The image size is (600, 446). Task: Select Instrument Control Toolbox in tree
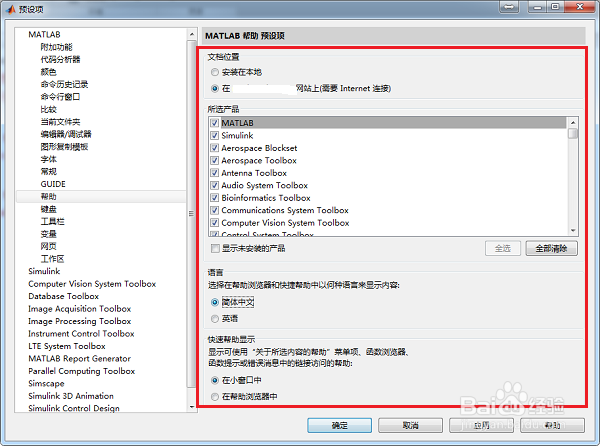click(x=81, y=334)
